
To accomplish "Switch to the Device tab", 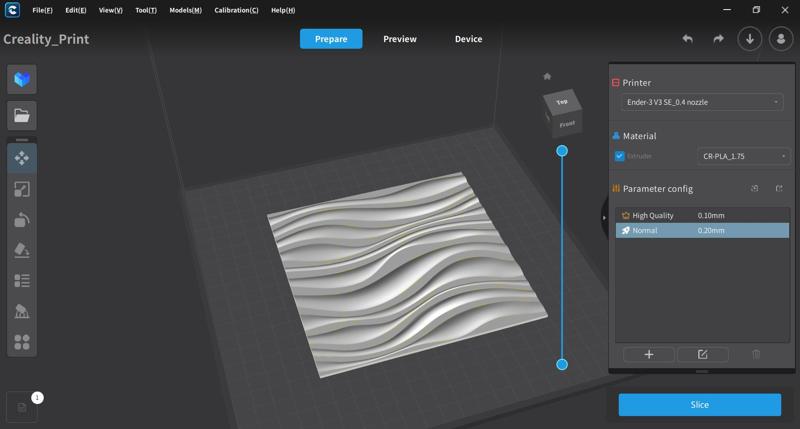I will [x=468, y=39].
